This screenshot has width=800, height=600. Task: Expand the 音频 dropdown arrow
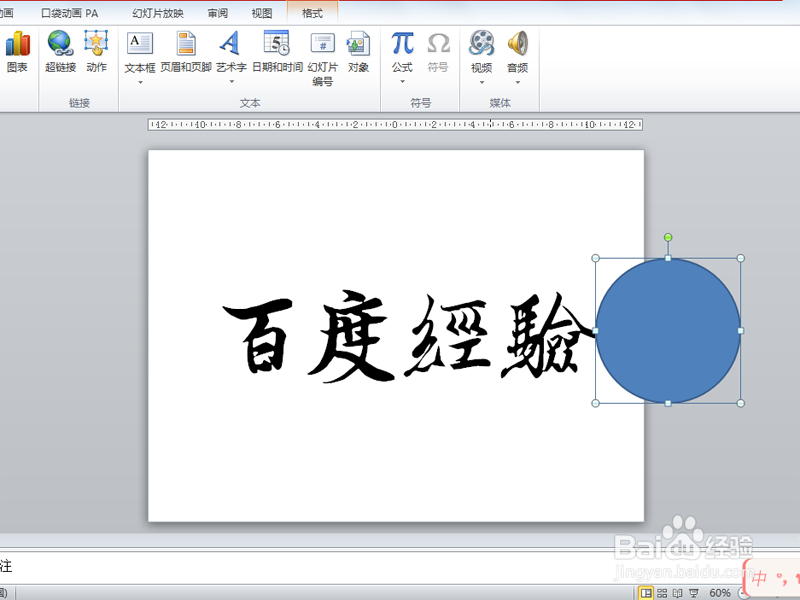(x=517, y=82)
